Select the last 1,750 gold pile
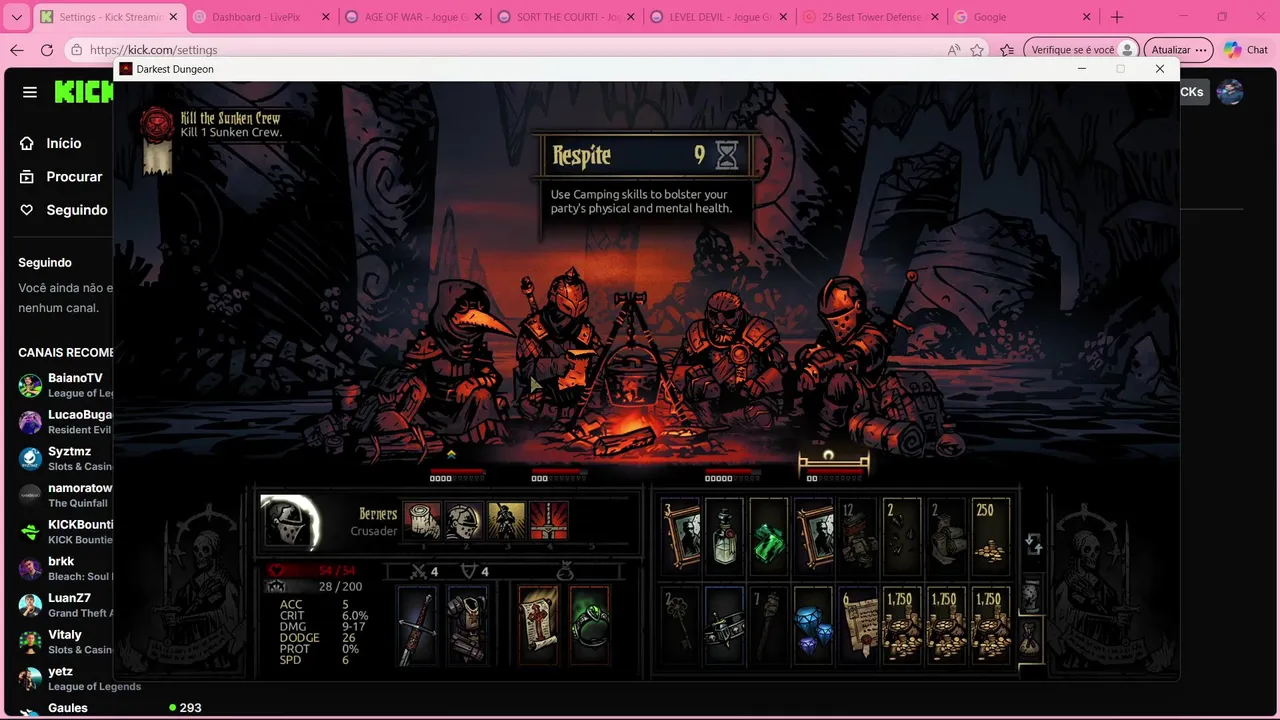1280x720 pixels. [990, 624]
